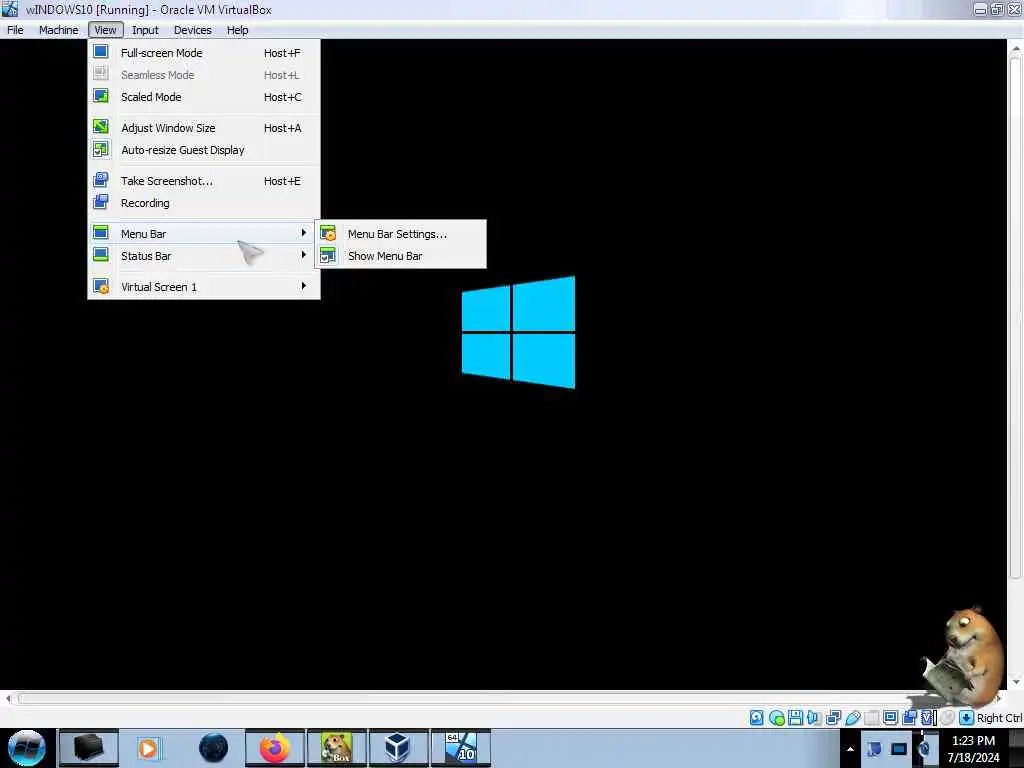Click the monitor tray icon
1024x768 pixels.
[899, 749]
